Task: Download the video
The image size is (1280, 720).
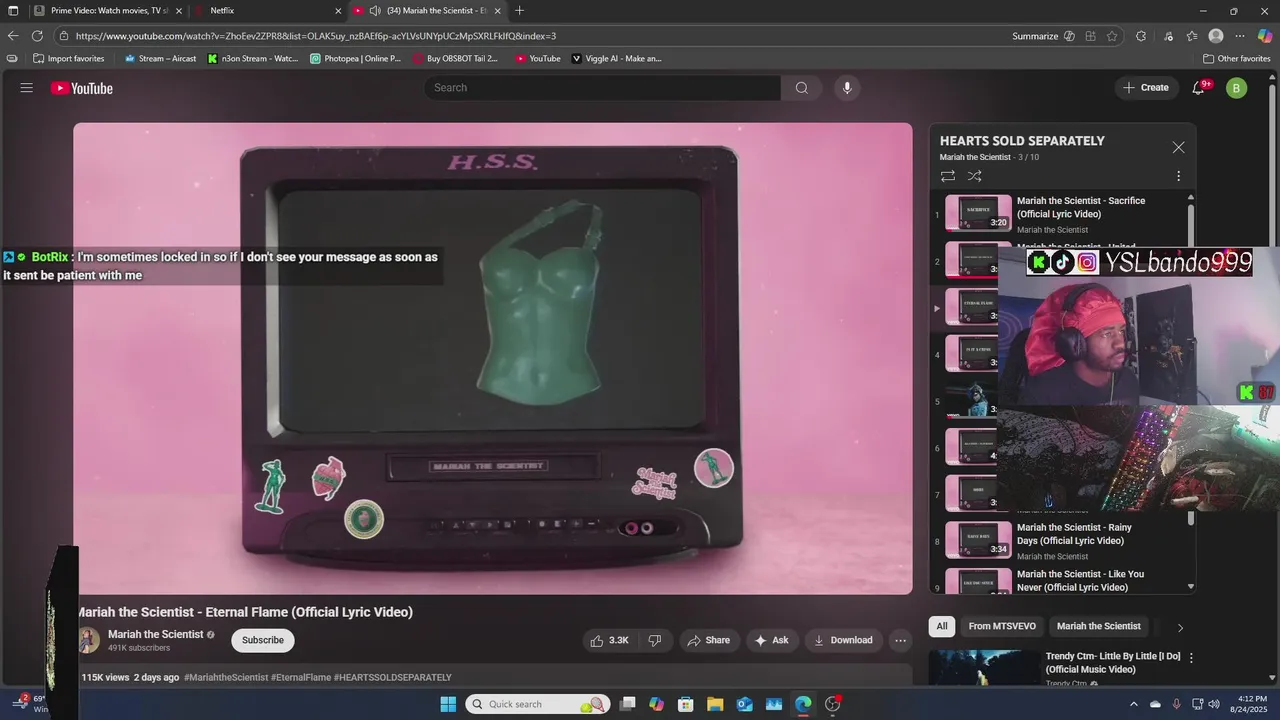Action: 843,640
